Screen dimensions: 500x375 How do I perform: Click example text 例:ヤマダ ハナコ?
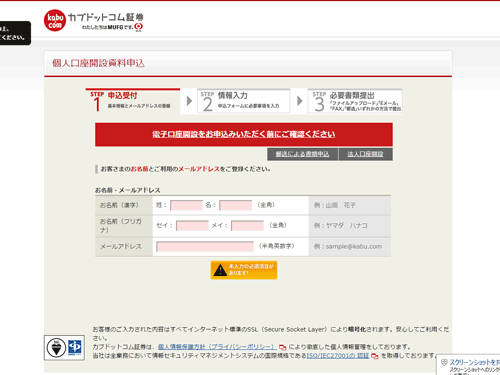pos(340,226)
